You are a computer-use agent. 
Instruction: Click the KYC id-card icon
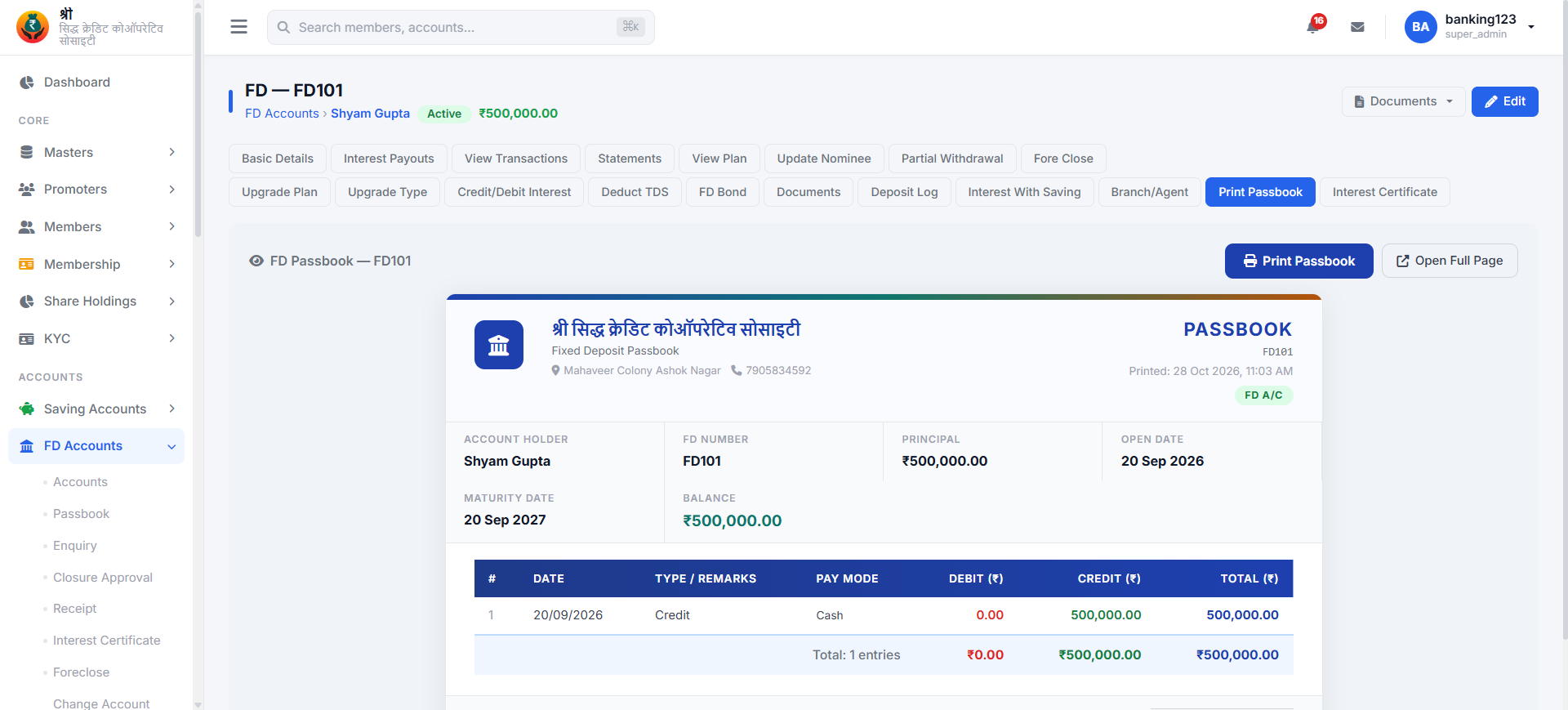[x=27, y=339]
